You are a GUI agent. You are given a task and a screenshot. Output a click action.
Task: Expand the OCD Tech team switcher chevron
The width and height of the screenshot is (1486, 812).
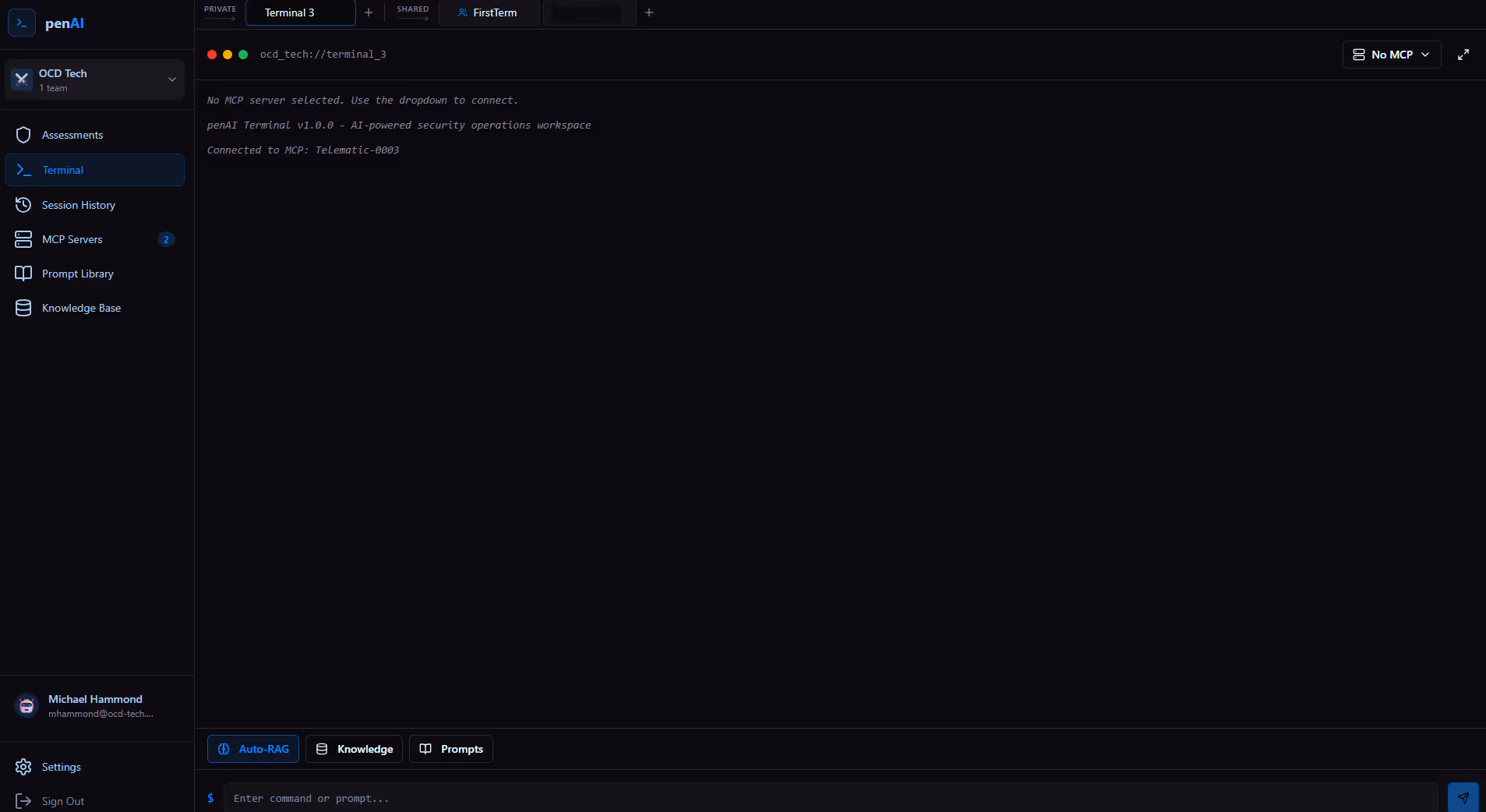[x=172, y=79]
